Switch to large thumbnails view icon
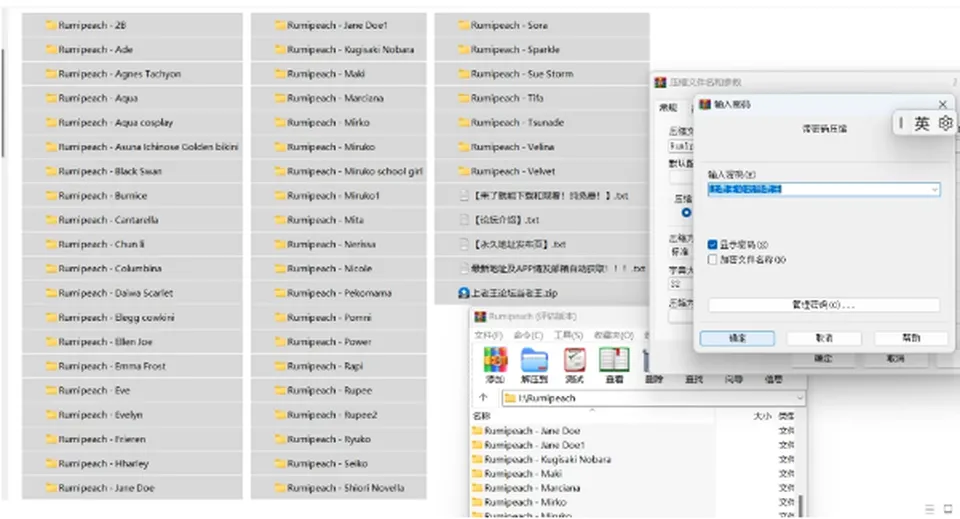960x519 pixels. (948, 509)
